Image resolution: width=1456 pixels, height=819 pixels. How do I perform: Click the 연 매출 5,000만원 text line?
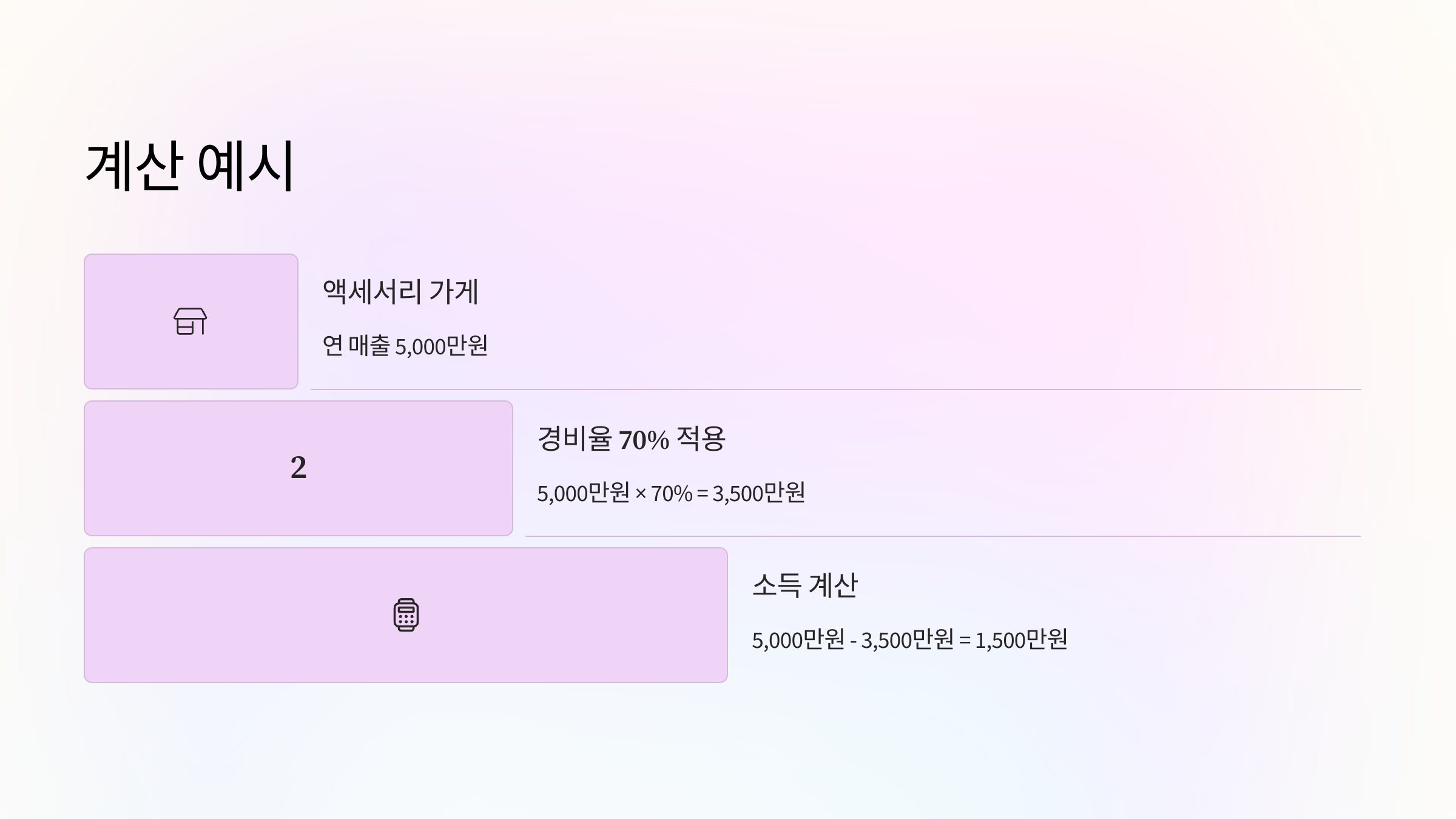click(405, 346)
